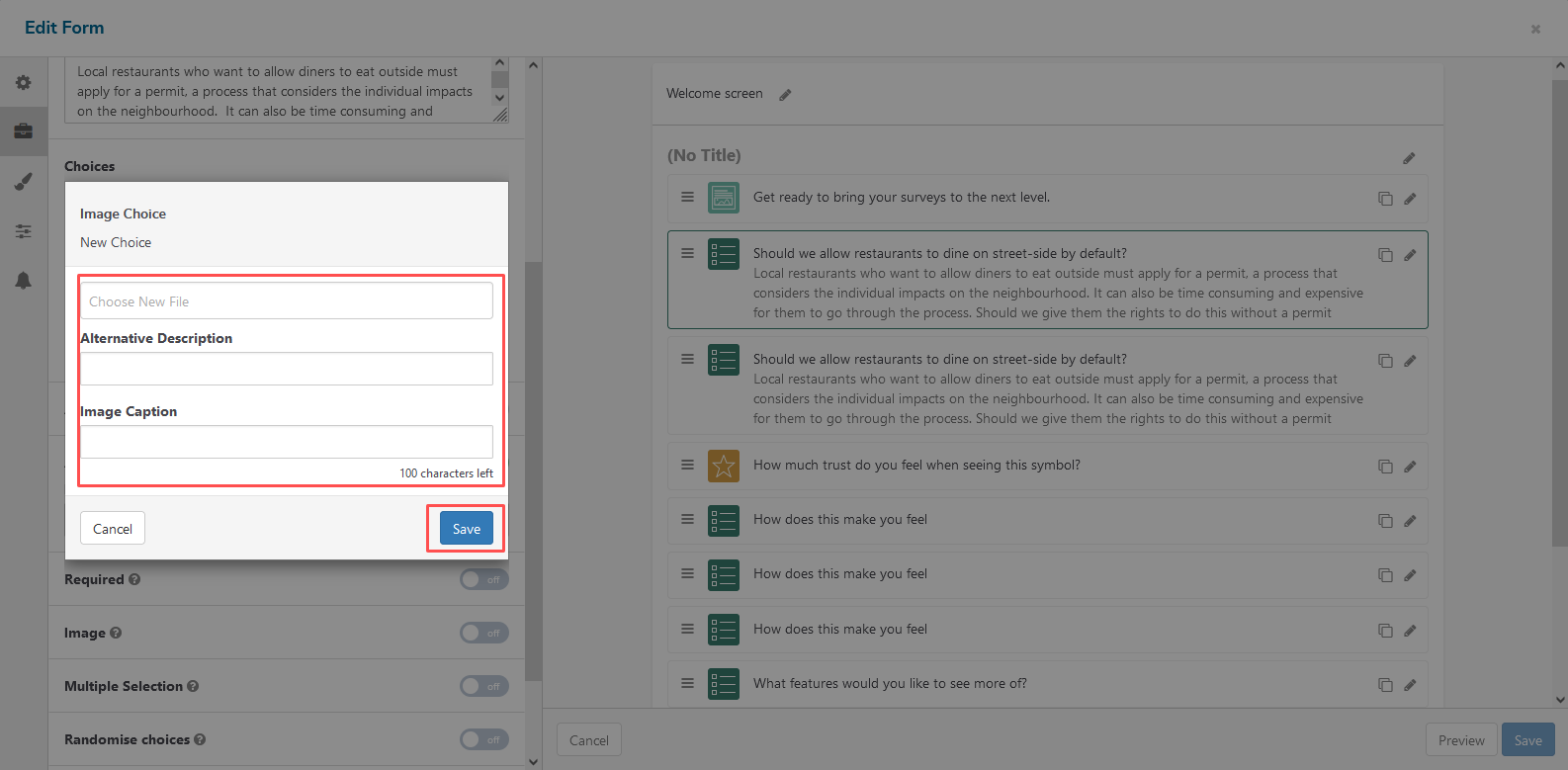Edit the Welcome screen with pencil icon

785,95
